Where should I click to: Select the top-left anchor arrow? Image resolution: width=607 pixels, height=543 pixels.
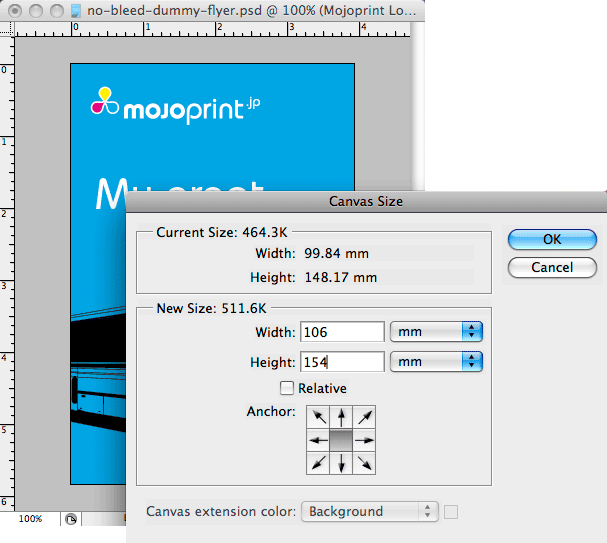(x=319, y=417)
